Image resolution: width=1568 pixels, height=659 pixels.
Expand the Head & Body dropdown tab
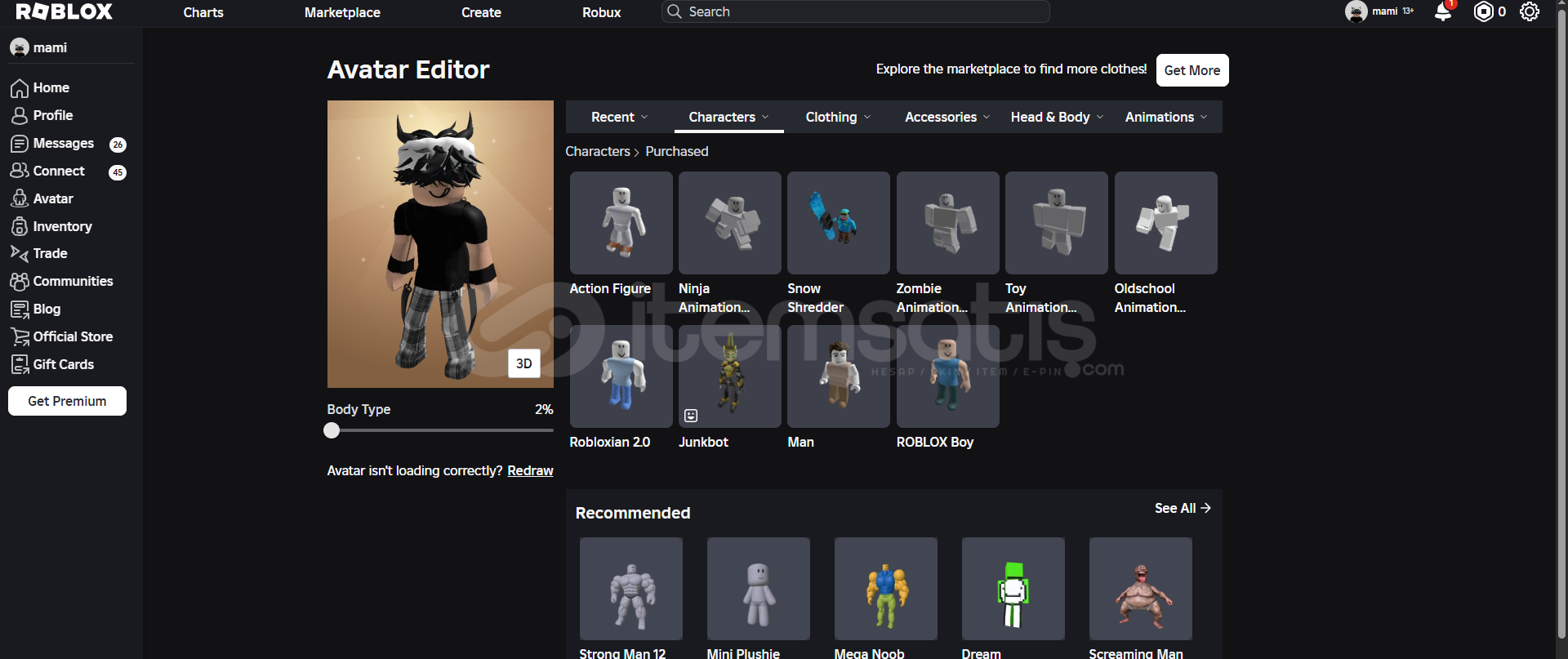point(1057,117)
